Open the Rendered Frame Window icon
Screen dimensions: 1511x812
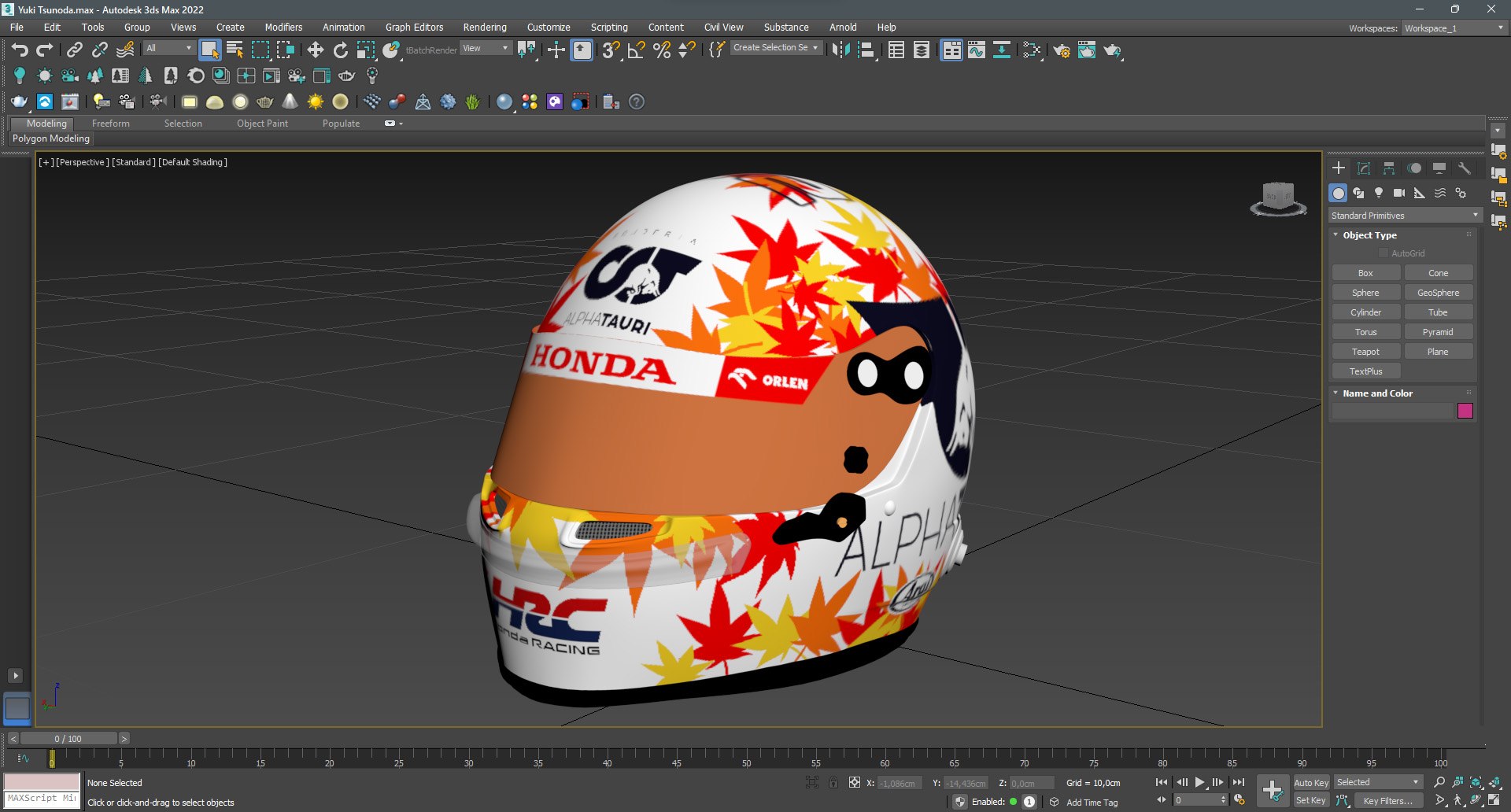[x=1087, y=50]
